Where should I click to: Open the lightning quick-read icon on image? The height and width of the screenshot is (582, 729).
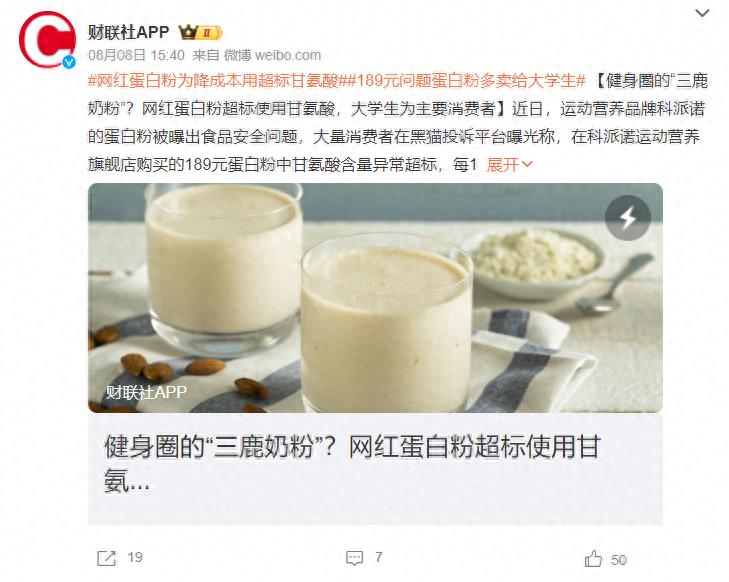tap(627, 218)
